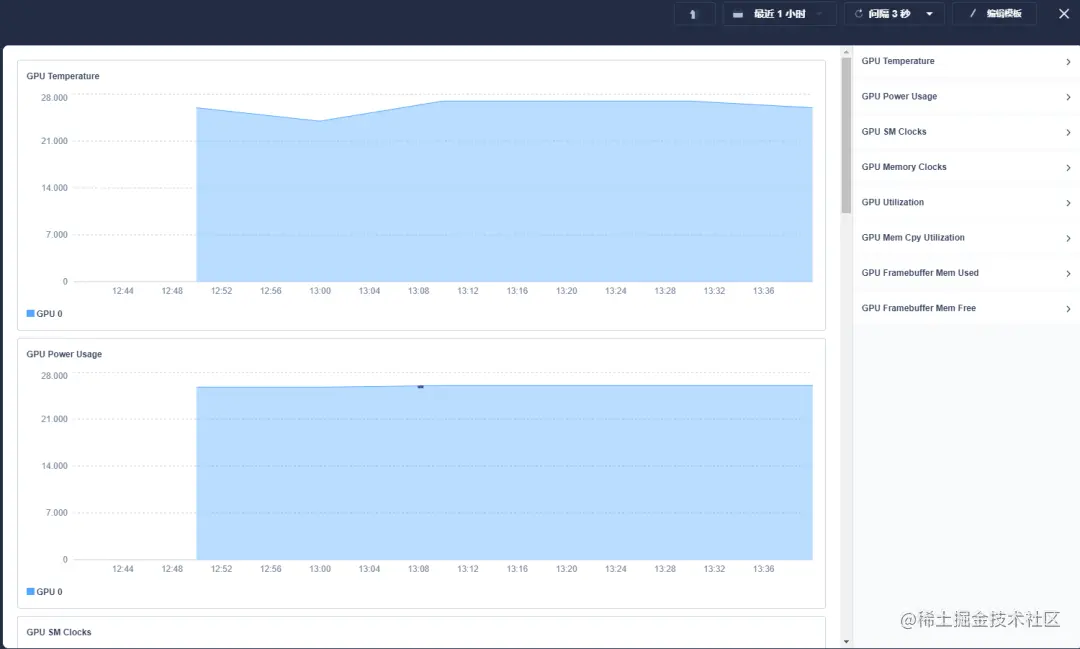Click the pencil icon on 编辑模板

pyautogui.click(x=973, y=14)
